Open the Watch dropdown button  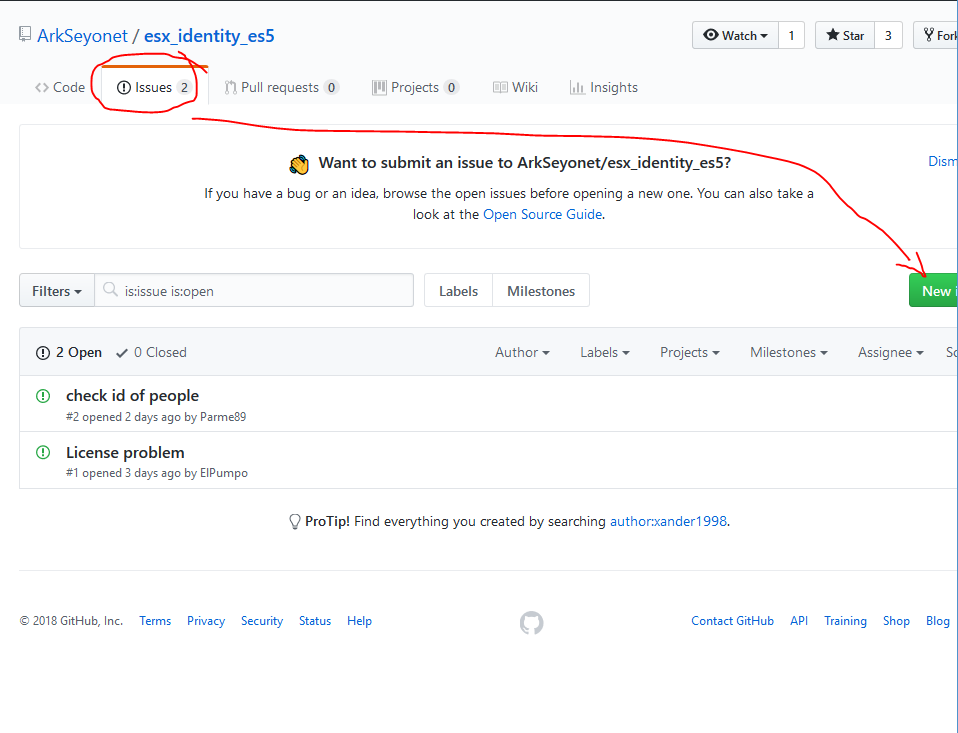pyautogui.click(x=735, y=35)
